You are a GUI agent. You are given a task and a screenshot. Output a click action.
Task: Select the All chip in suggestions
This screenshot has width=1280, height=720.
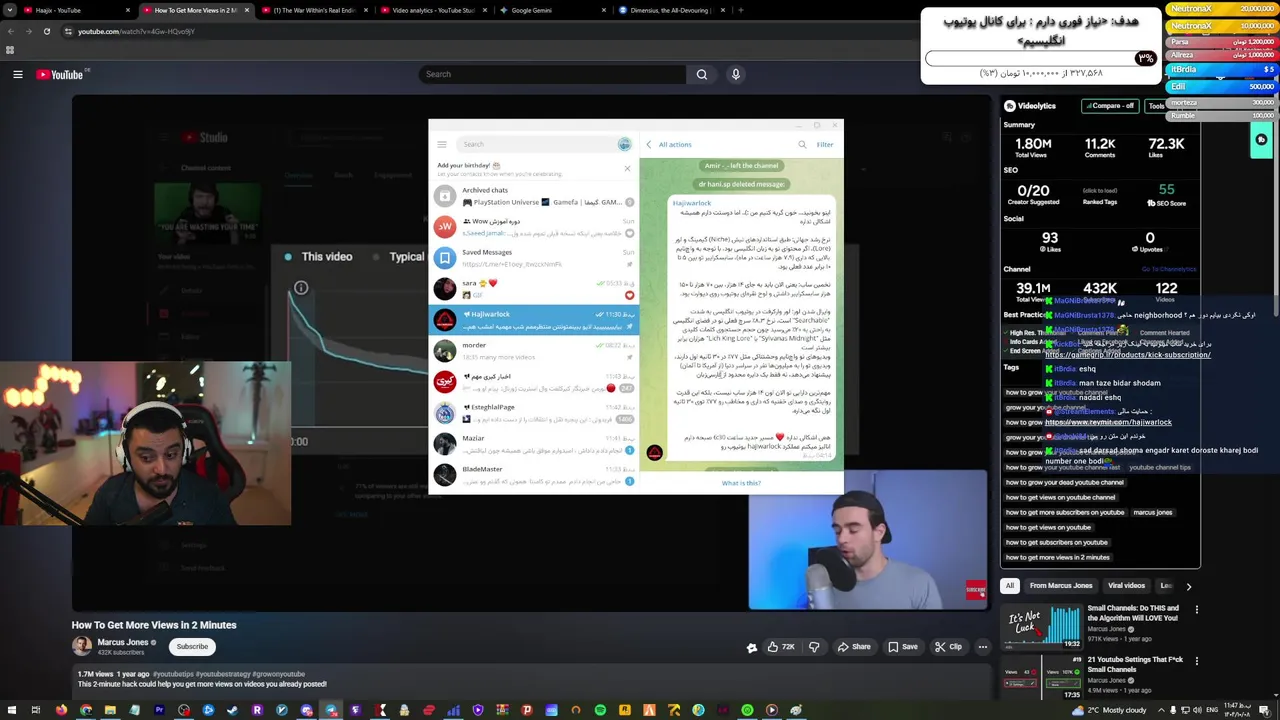(x=1010, y=586)
